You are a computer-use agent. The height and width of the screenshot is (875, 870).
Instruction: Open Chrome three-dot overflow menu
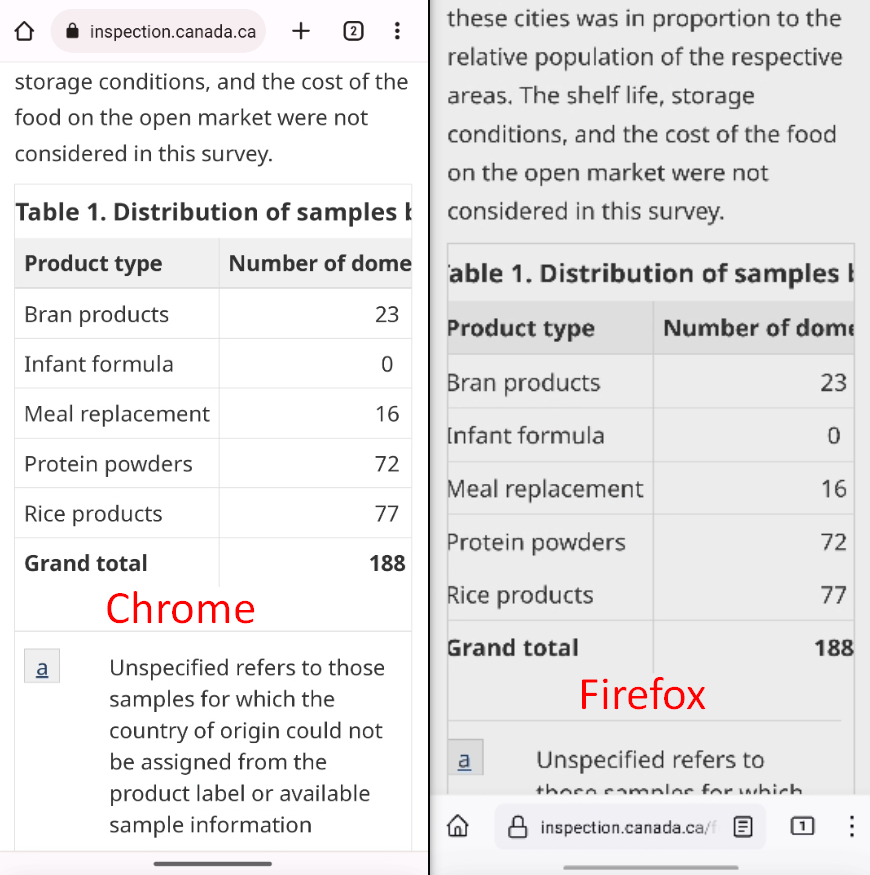[397, 31]
